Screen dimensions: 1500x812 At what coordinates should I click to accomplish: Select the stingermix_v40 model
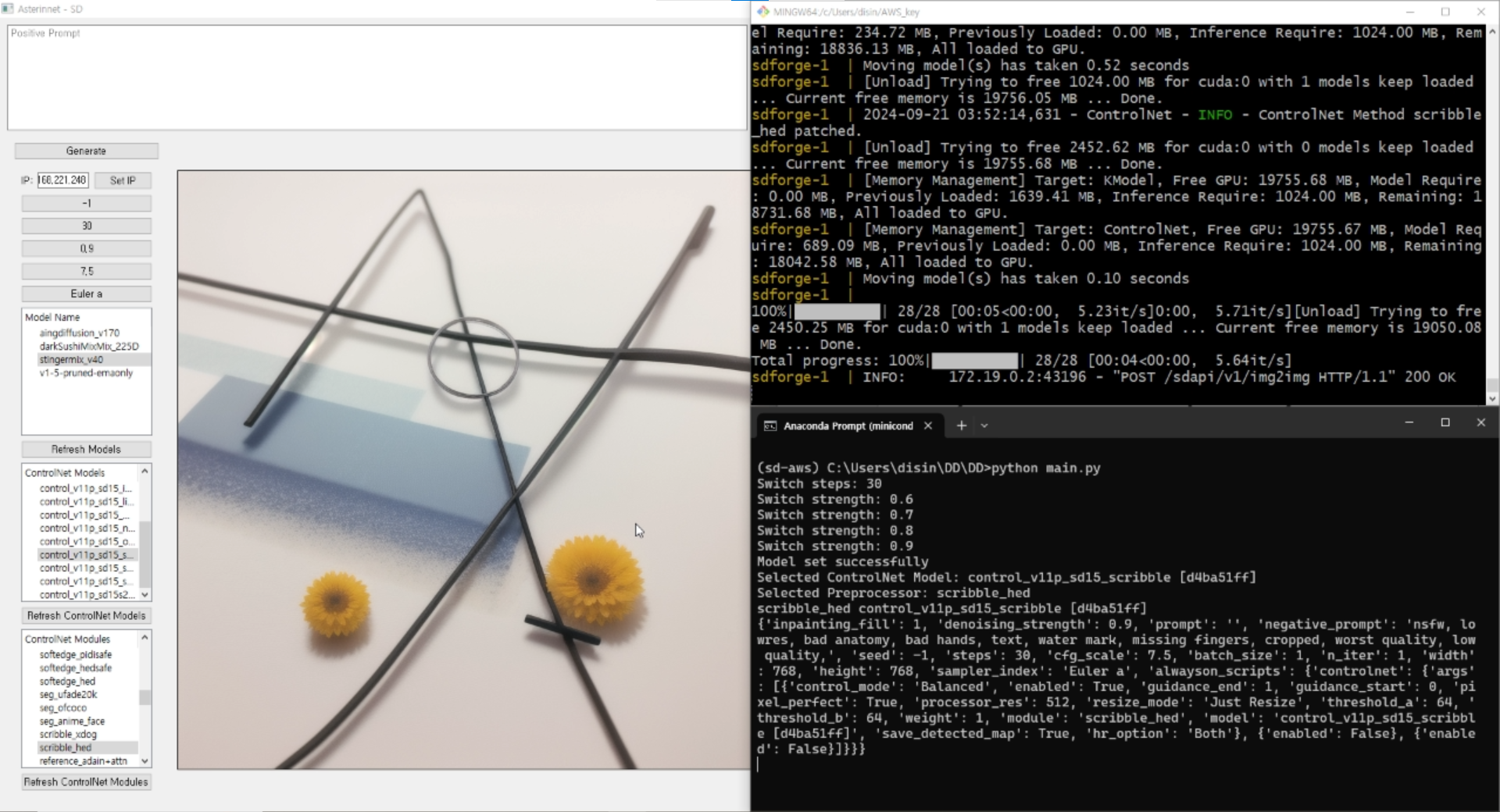point(71,359)
